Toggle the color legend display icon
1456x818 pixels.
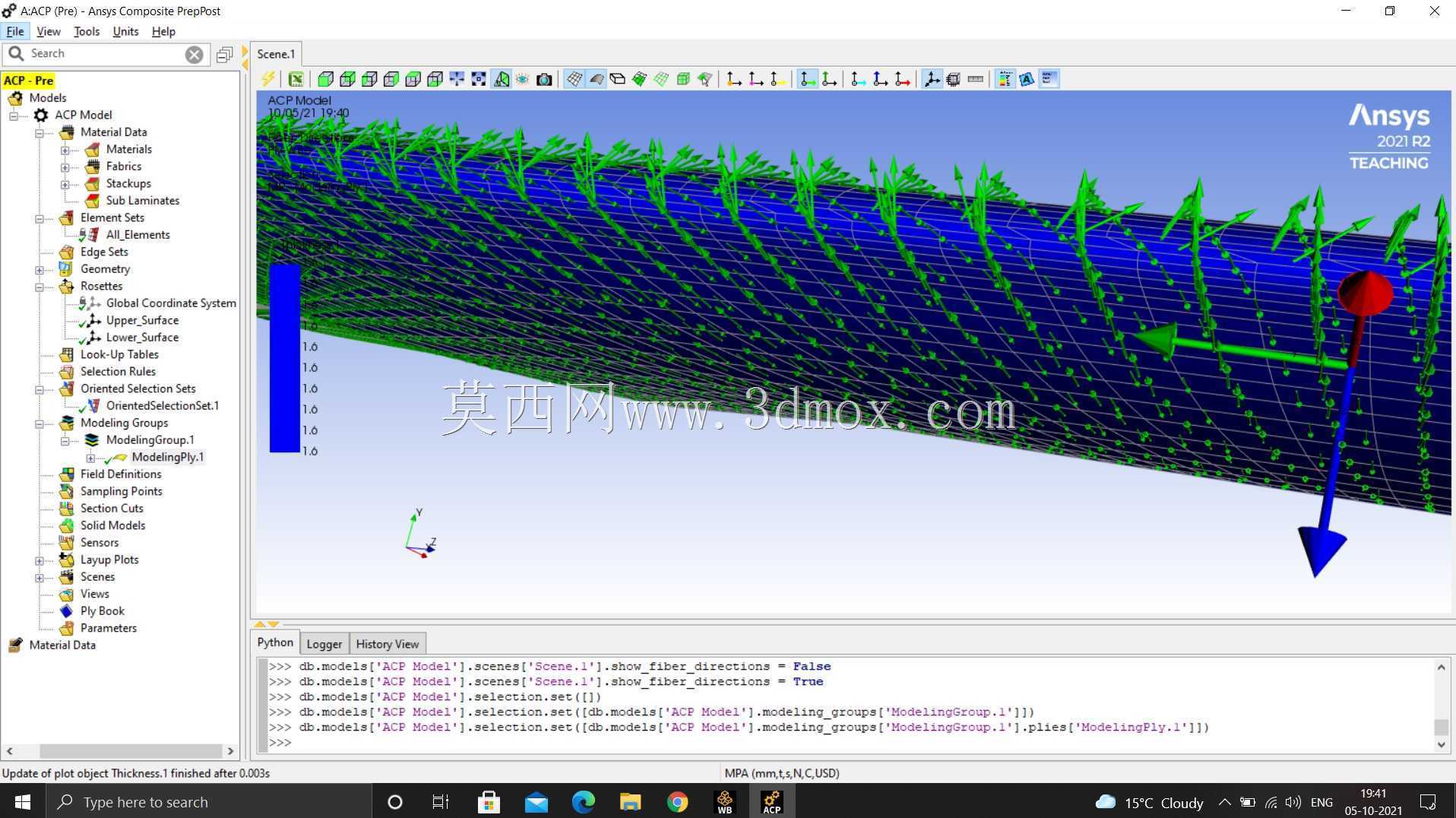click(1005, 79)
